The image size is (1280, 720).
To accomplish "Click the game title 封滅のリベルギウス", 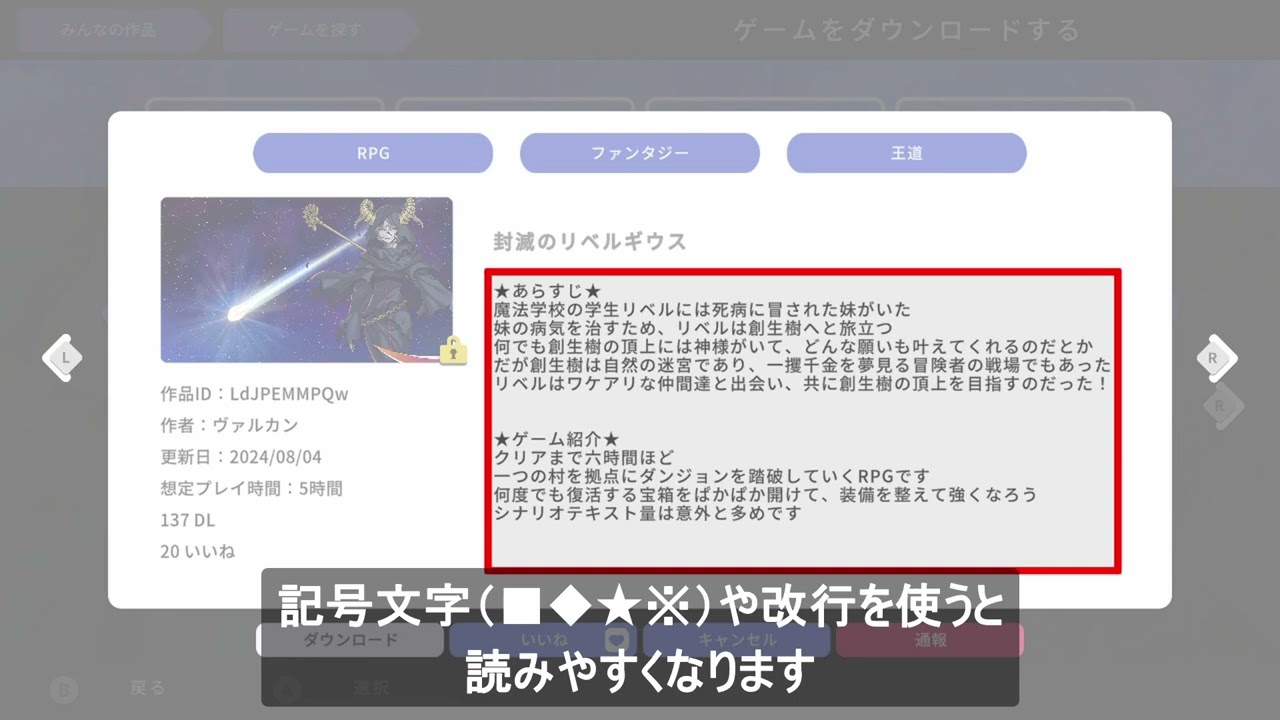I will 590,242.
